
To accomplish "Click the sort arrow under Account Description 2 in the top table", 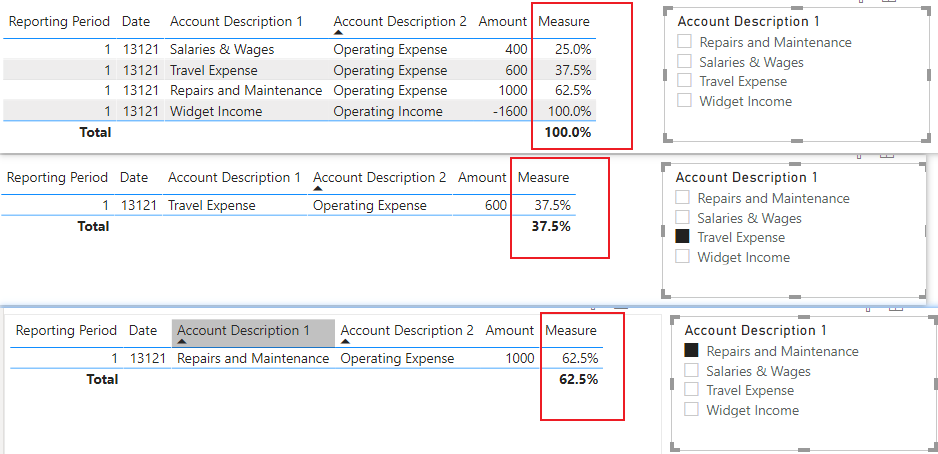I will pyautogui.click(x=339, y=33).
